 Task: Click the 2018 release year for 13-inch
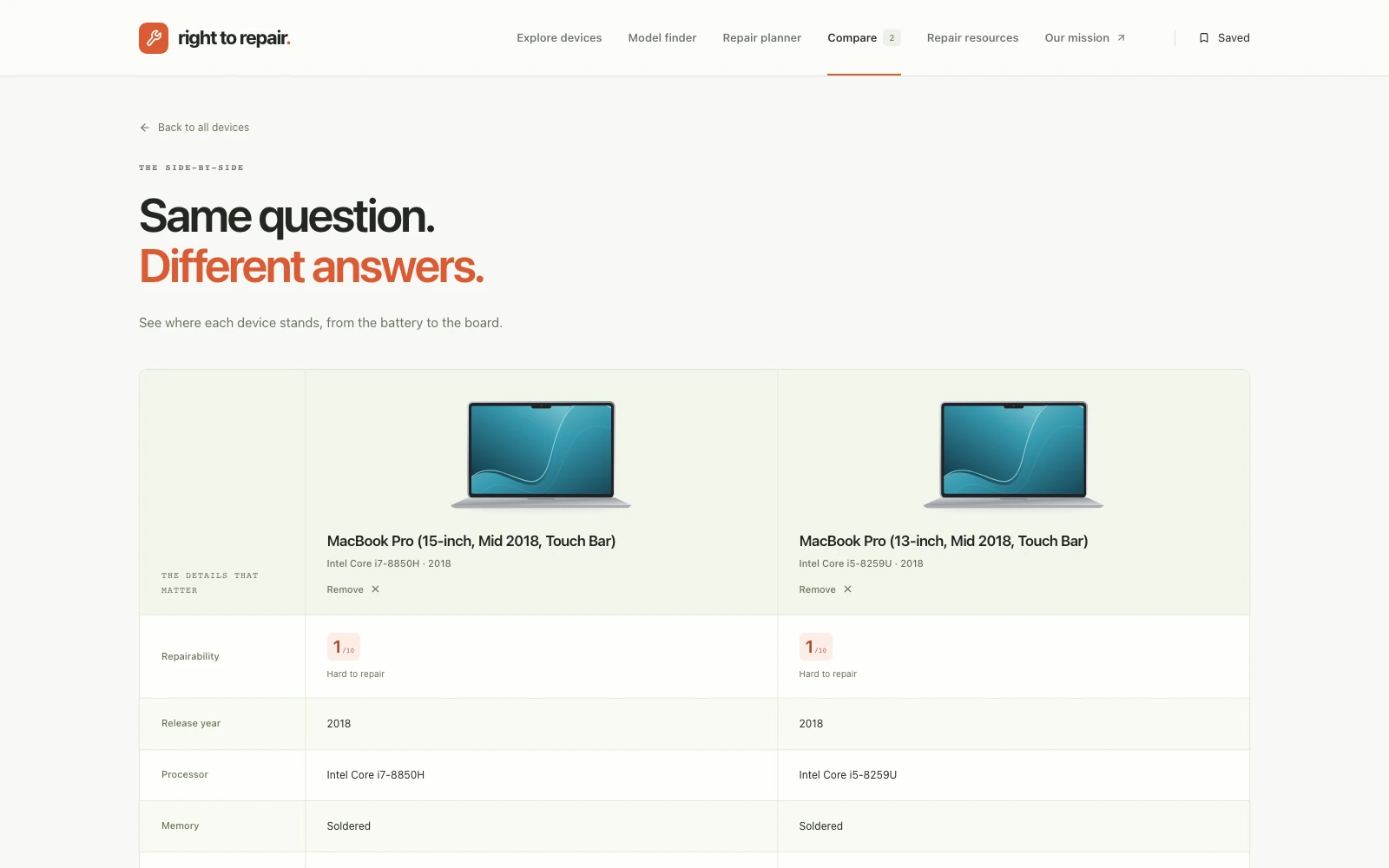[x=811, y=724]
